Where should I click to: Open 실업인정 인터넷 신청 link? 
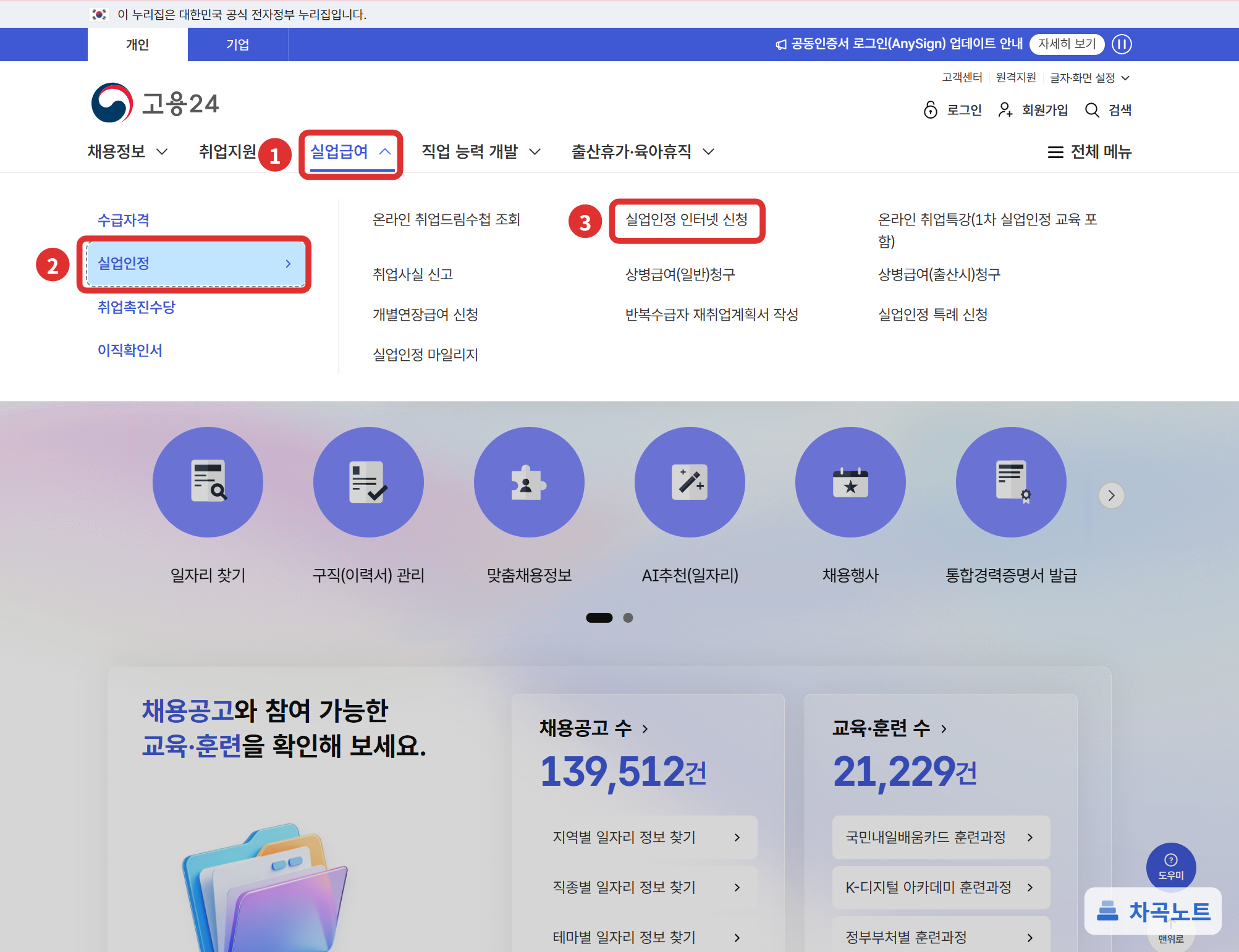click(x=687, y=219)
